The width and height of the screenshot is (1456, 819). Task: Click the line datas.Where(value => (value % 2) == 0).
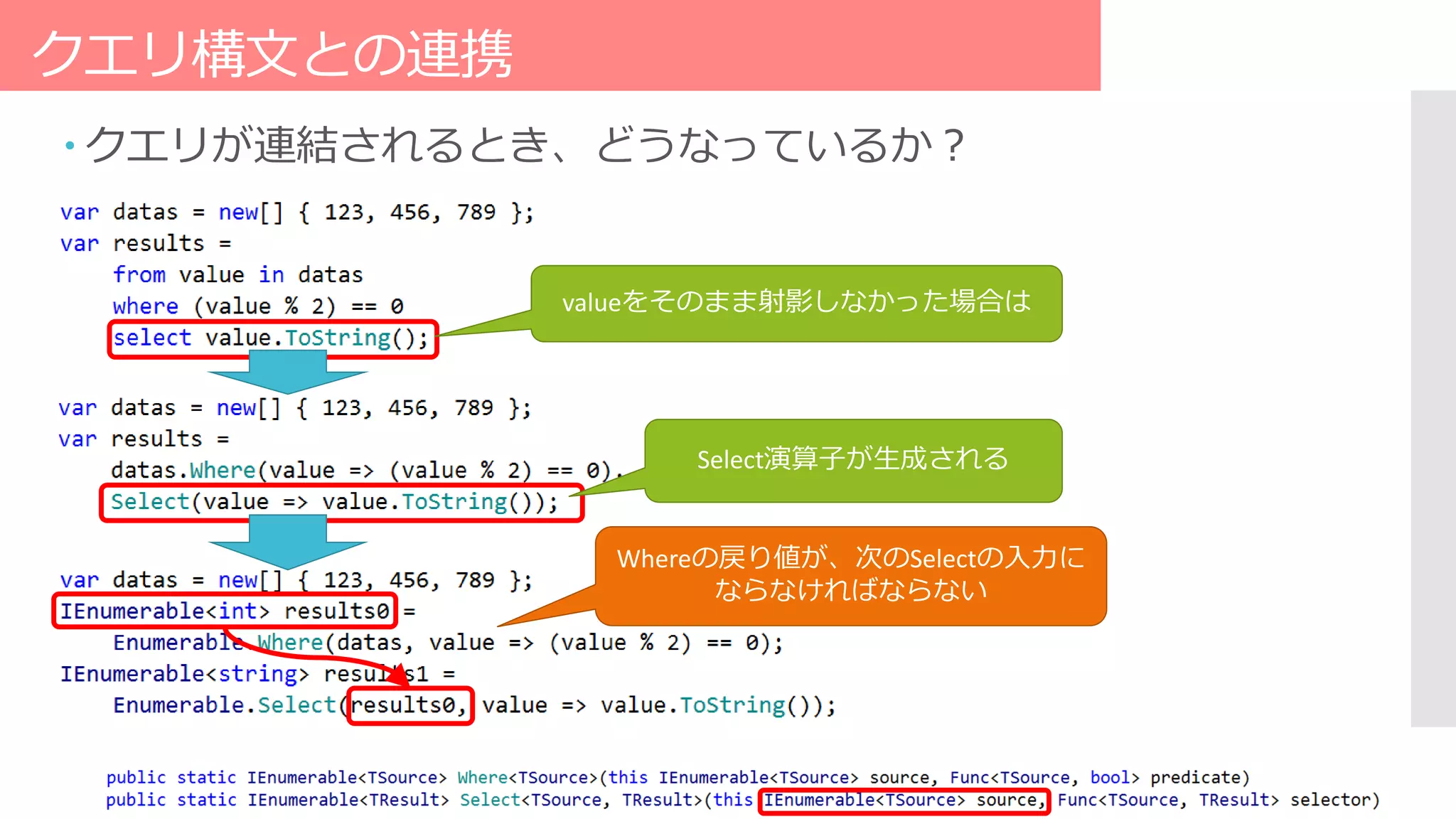pyautogui.click(x=368, y=471)
